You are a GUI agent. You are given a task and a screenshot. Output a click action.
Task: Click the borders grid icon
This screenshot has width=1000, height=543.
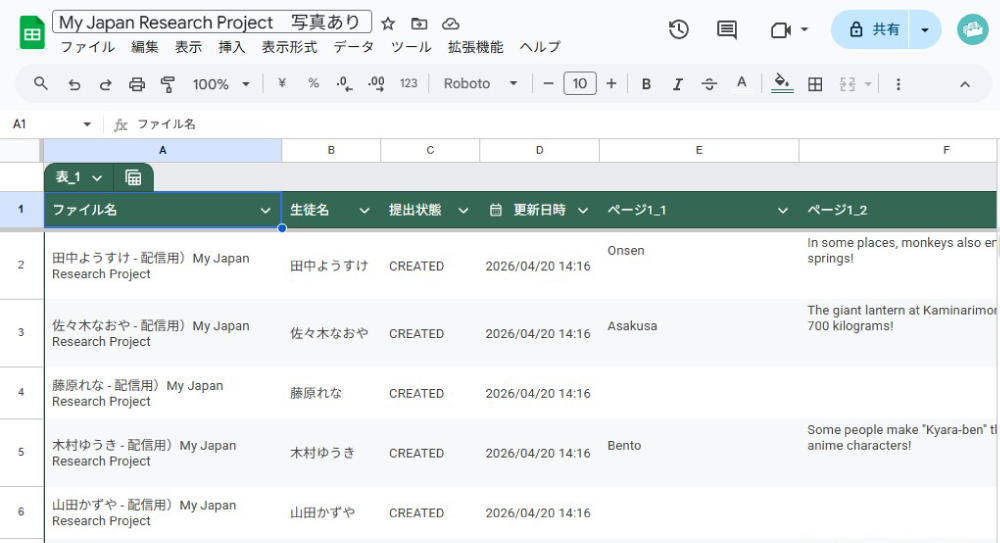tap(815, 84)
